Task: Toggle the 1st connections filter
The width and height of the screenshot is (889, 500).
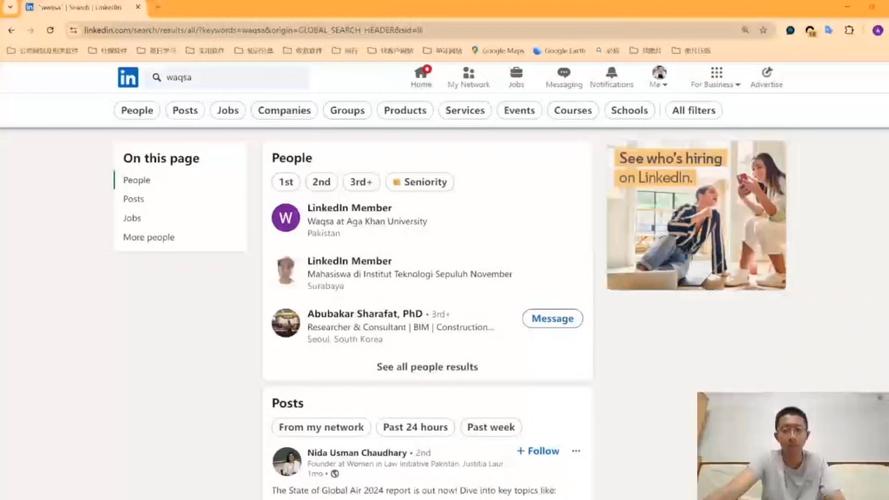Action: click(286, 182)
